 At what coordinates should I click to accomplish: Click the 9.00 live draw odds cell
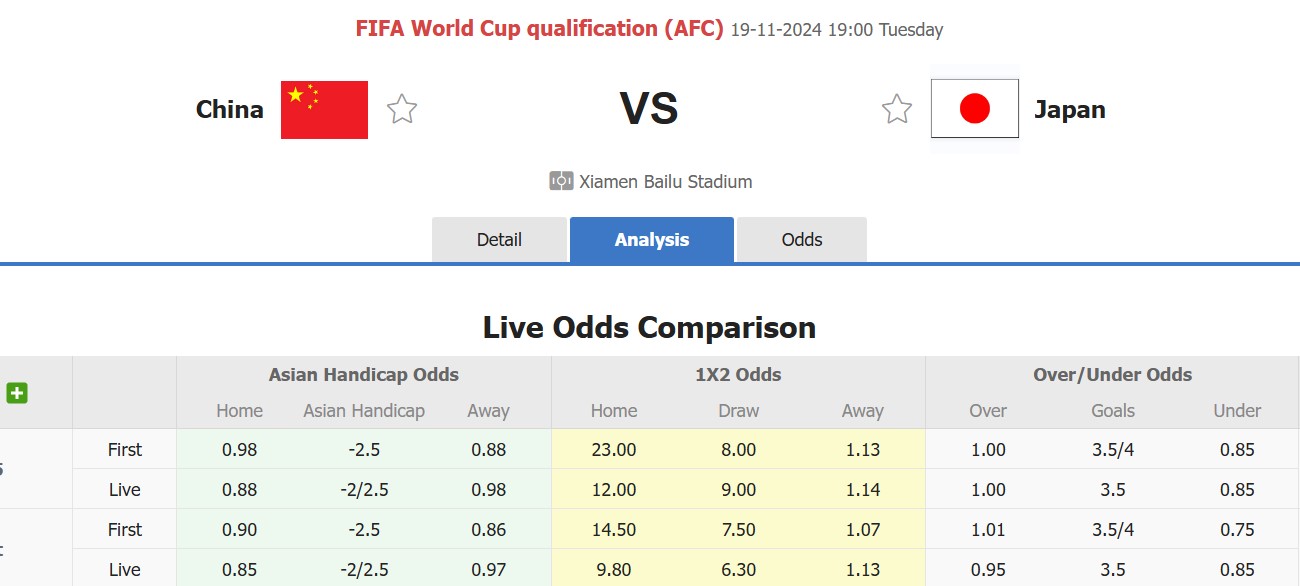(738, 490)
